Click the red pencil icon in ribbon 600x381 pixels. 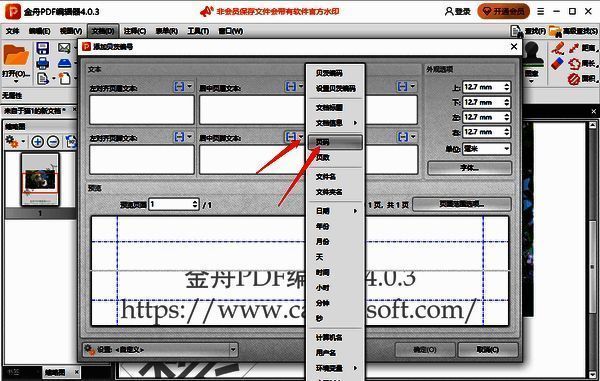click(558, 49)
